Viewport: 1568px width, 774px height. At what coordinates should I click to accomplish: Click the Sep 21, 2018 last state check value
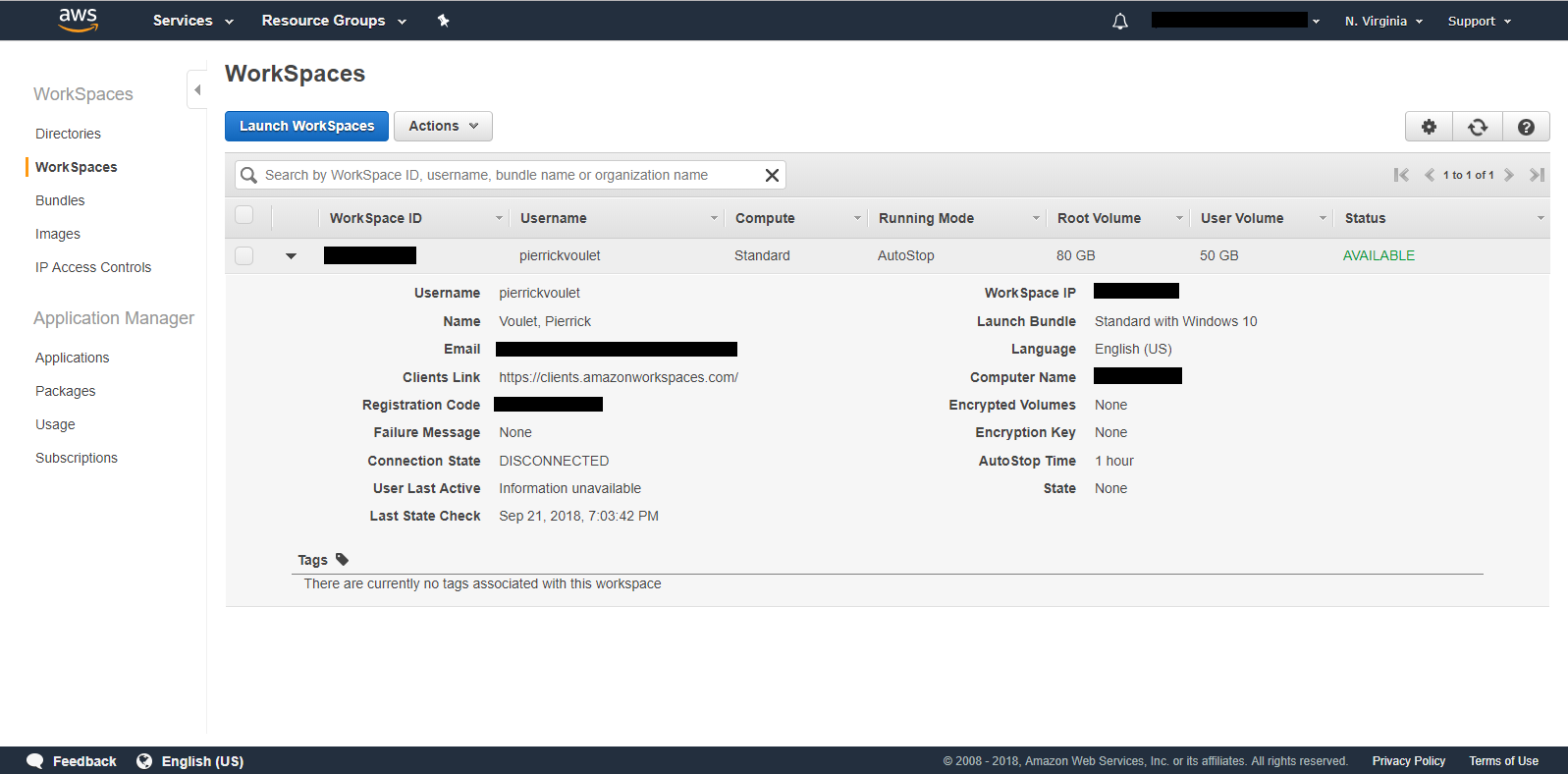pyautogui.click(x=578, y=516)
